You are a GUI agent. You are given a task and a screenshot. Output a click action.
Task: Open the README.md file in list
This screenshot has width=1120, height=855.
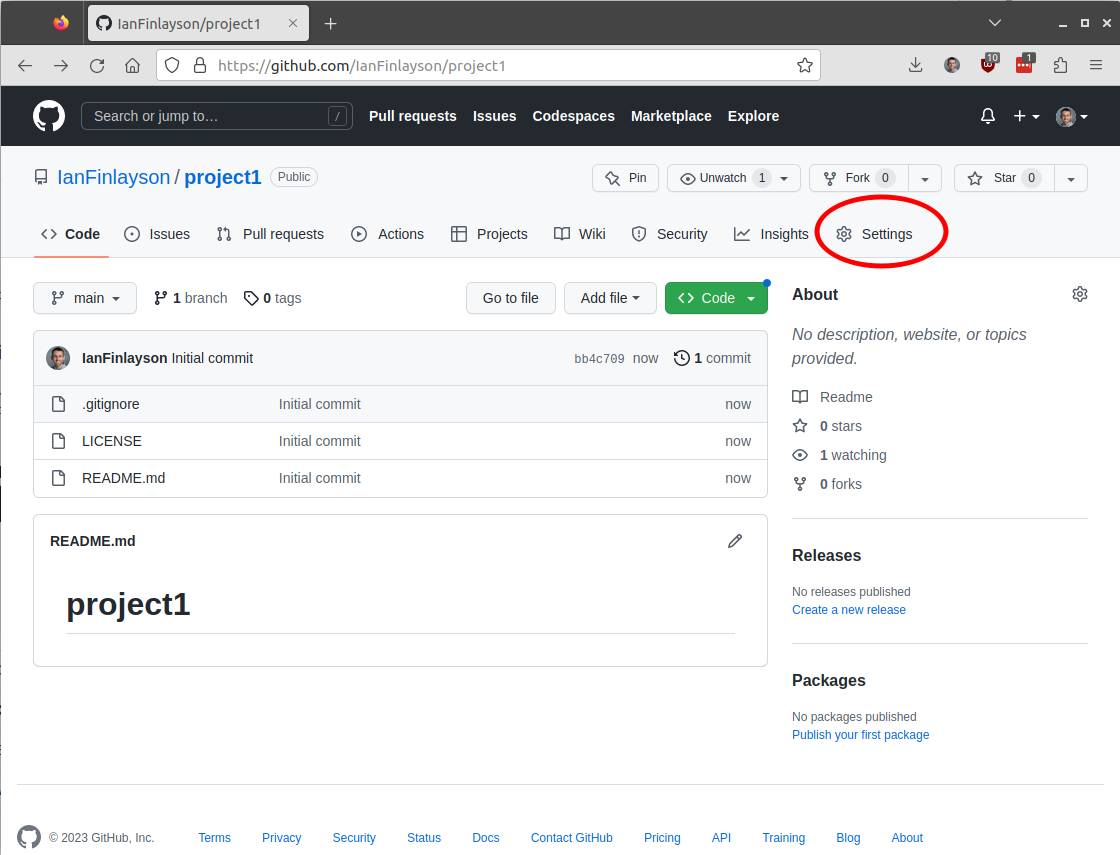click(124, 478)
